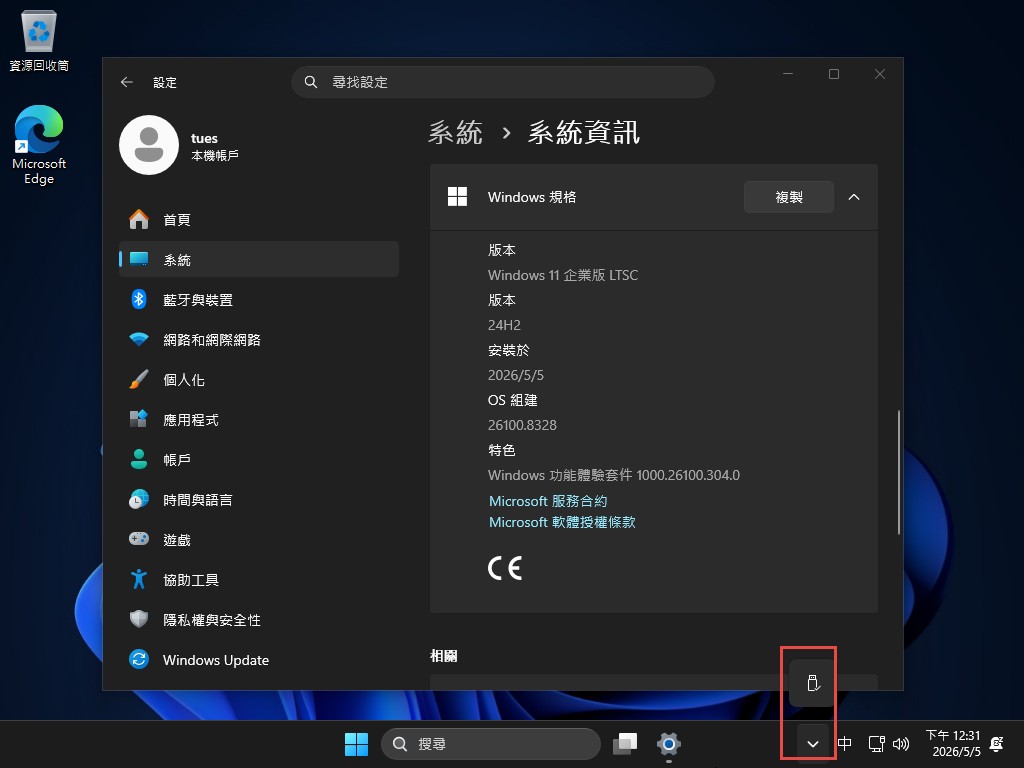Screen dimensions: 1024x768
Task: Click the notification bell tray icon
Action: click(x=997, y=744)
